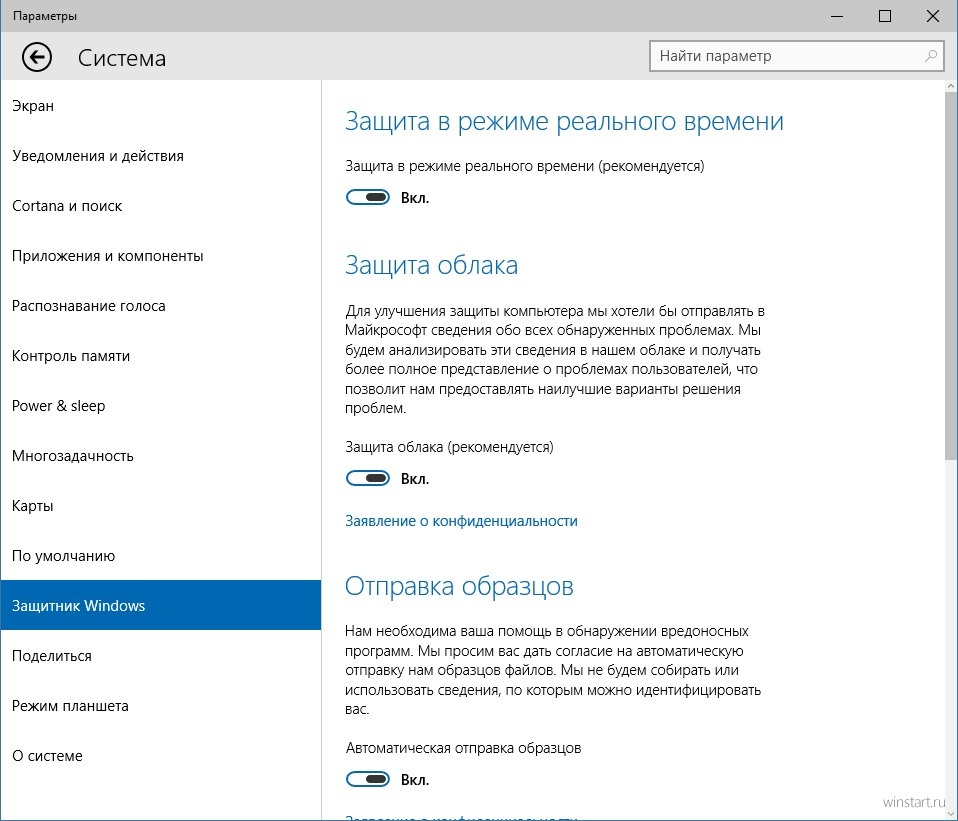Click the 'Отправка образцов' heading
This screenshot has height=821, width=958.
[459, 586]
